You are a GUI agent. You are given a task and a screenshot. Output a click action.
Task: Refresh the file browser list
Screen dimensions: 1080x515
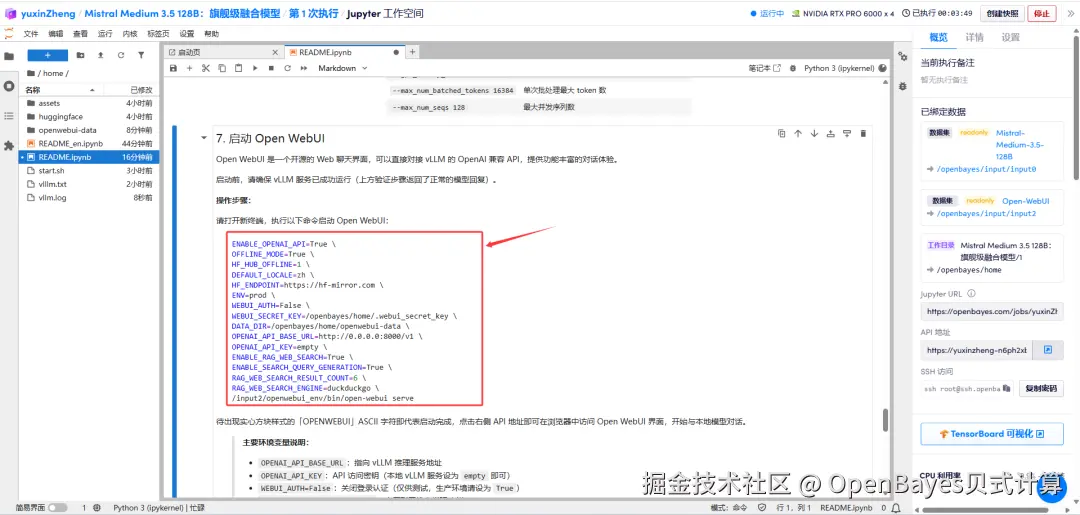(121, 55)
